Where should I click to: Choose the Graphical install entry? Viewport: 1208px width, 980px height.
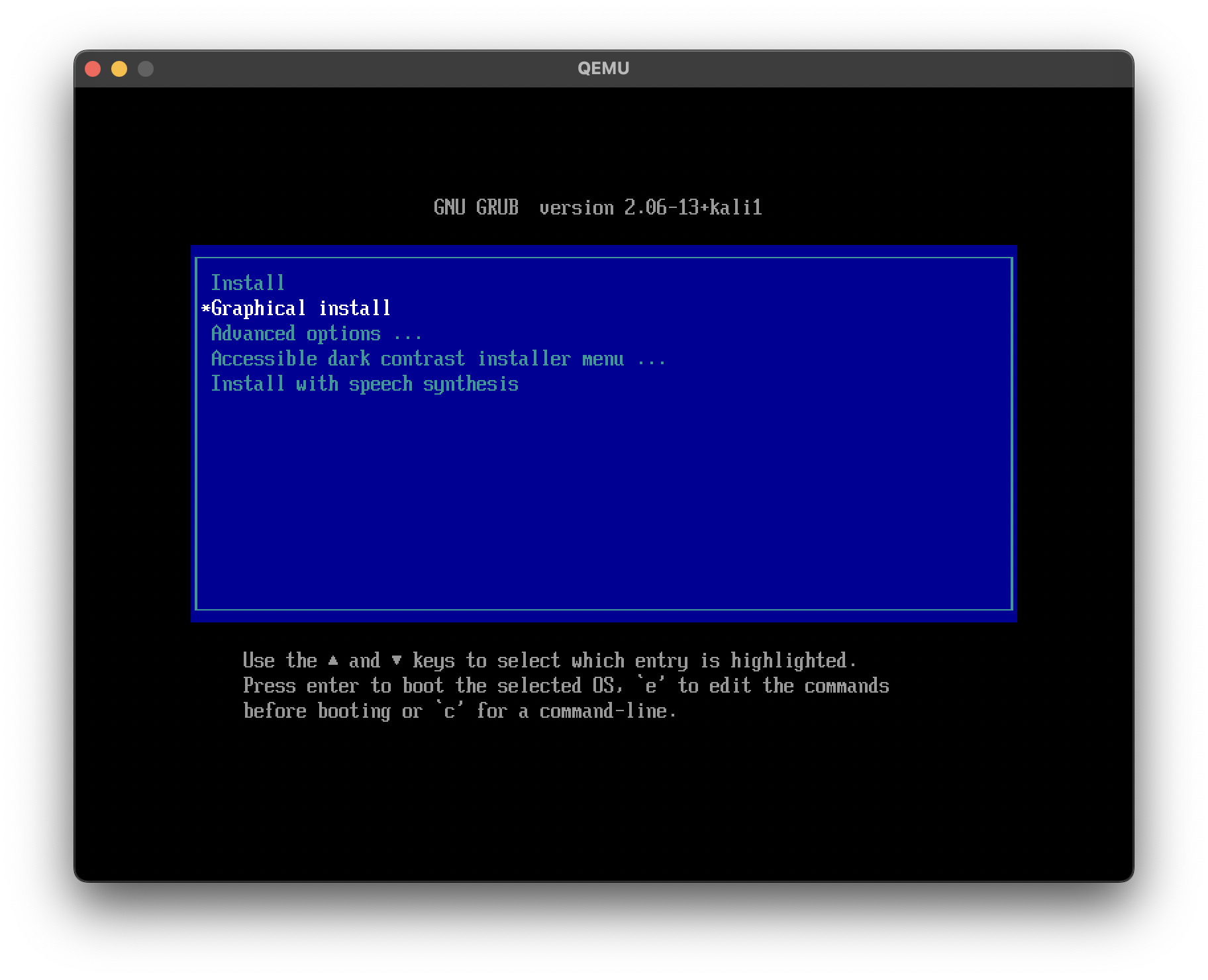point(603,308)
